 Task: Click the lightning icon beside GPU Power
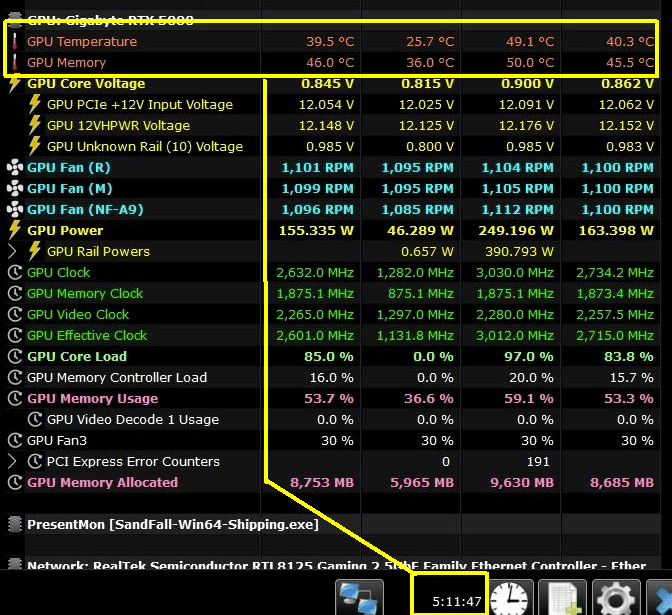[15, 231]
